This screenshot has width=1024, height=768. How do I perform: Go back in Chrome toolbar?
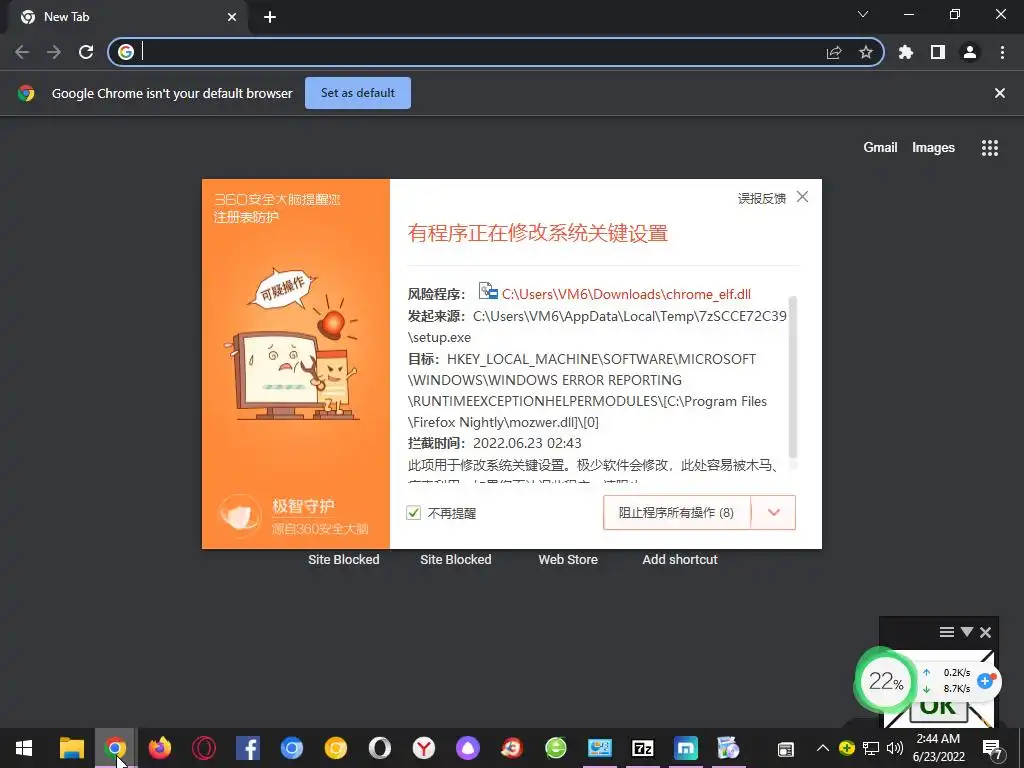tap(22, 52)
